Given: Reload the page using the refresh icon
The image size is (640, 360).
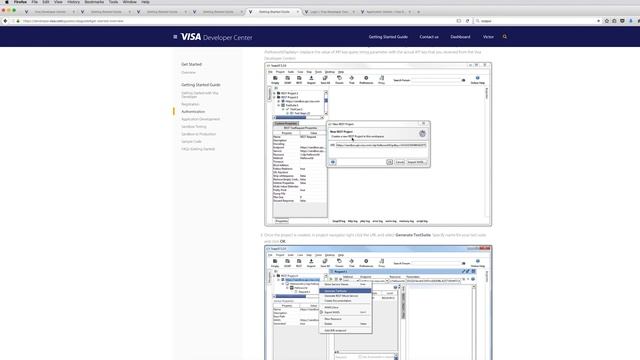Looking at the screenshot, I should tap(468, 21).
